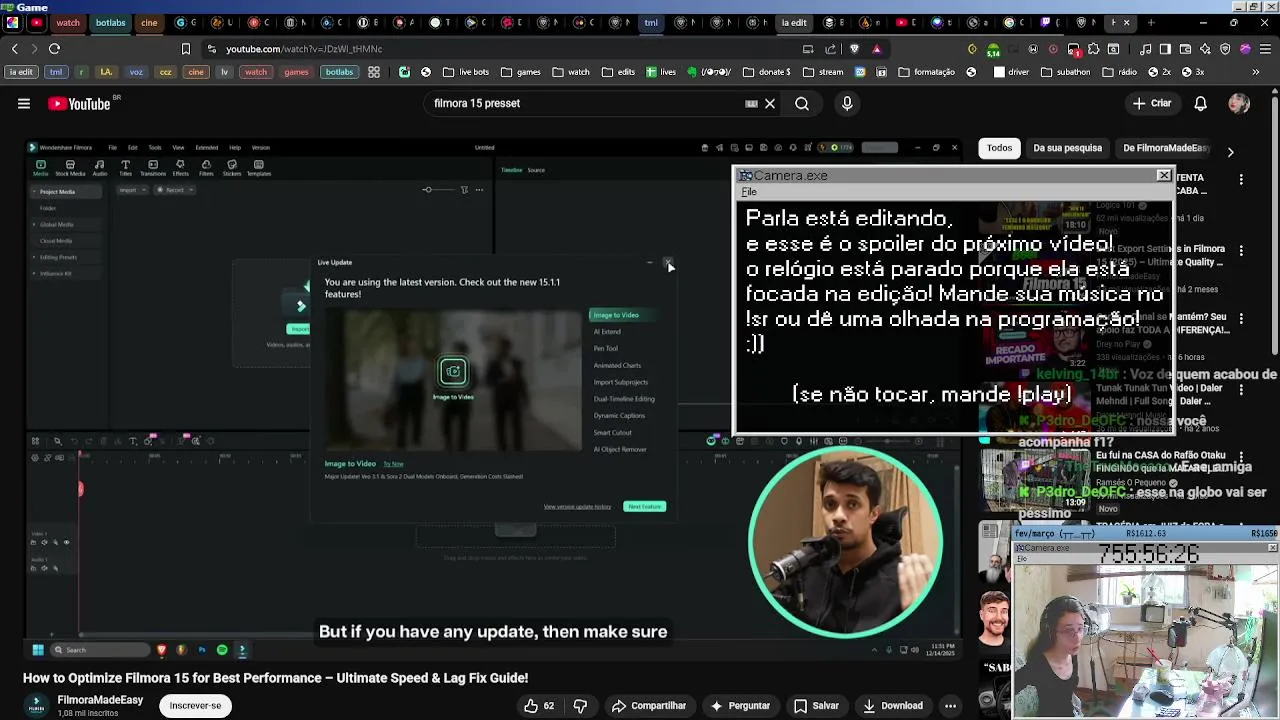Open the 'botlabs' bookmark in the bookmarks bar

339,72
